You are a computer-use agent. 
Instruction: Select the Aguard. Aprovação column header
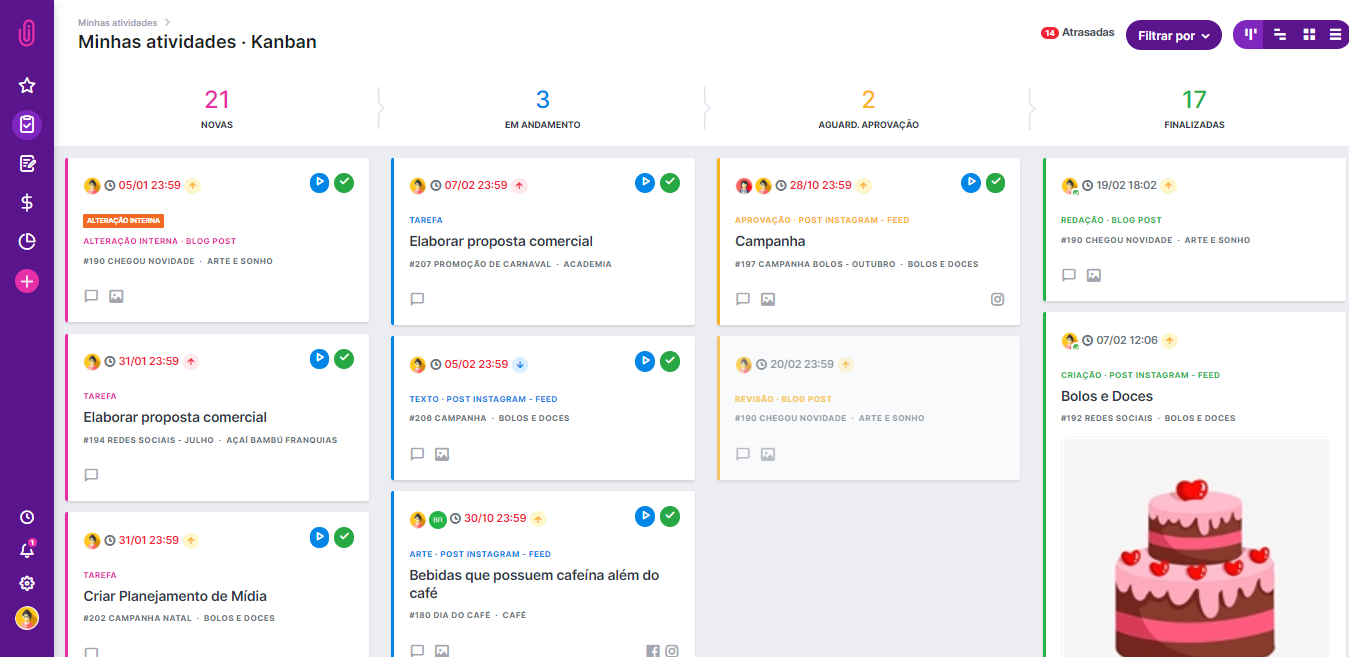(868, 109)
